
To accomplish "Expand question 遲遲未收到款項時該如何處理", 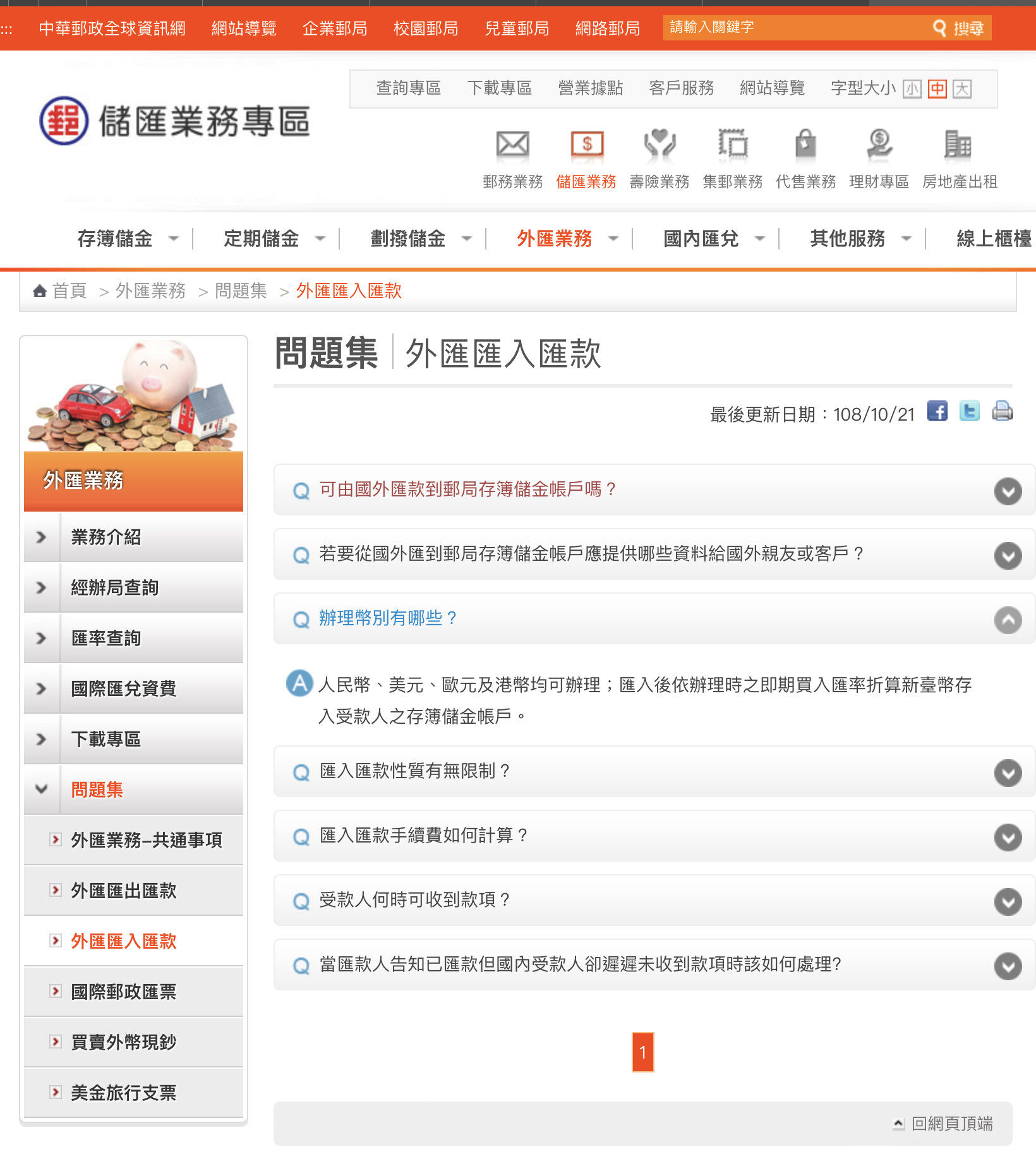I will tap(654, 965).
